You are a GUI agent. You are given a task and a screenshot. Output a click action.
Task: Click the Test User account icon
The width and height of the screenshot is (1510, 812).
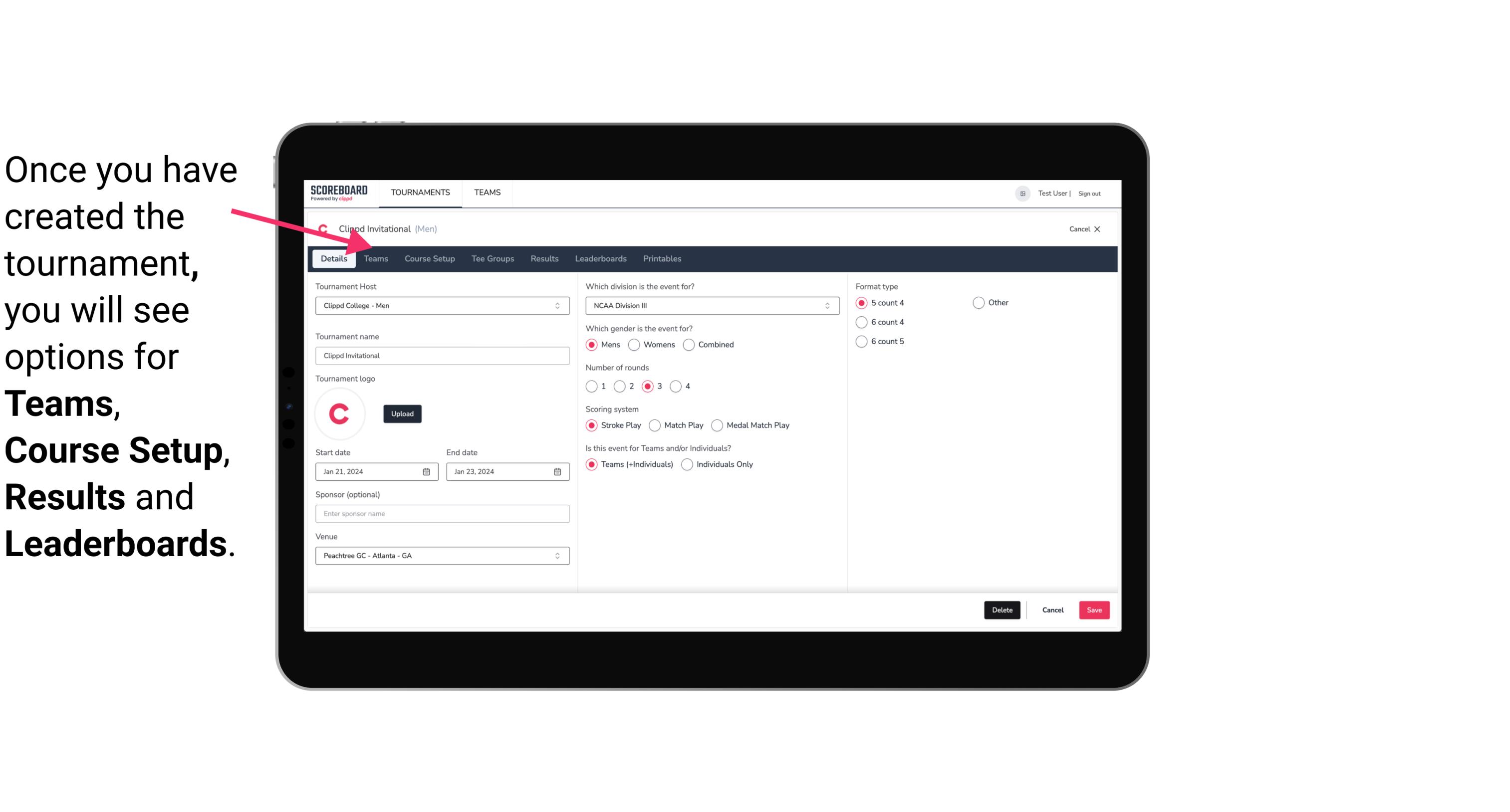tap(1024, 193)
